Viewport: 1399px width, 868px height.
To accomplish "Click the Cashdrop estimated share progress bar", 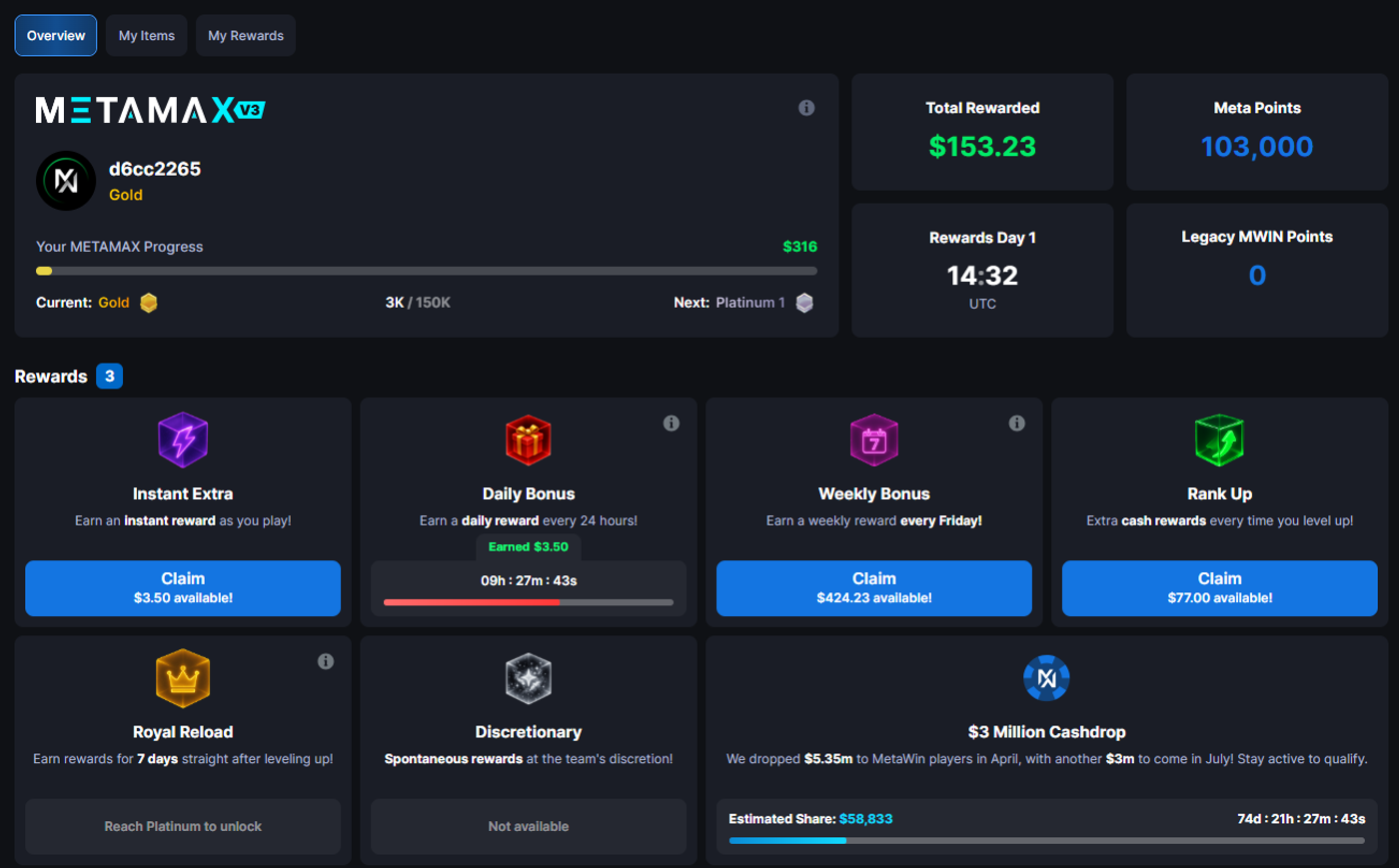I will (x=1047, y=841).
